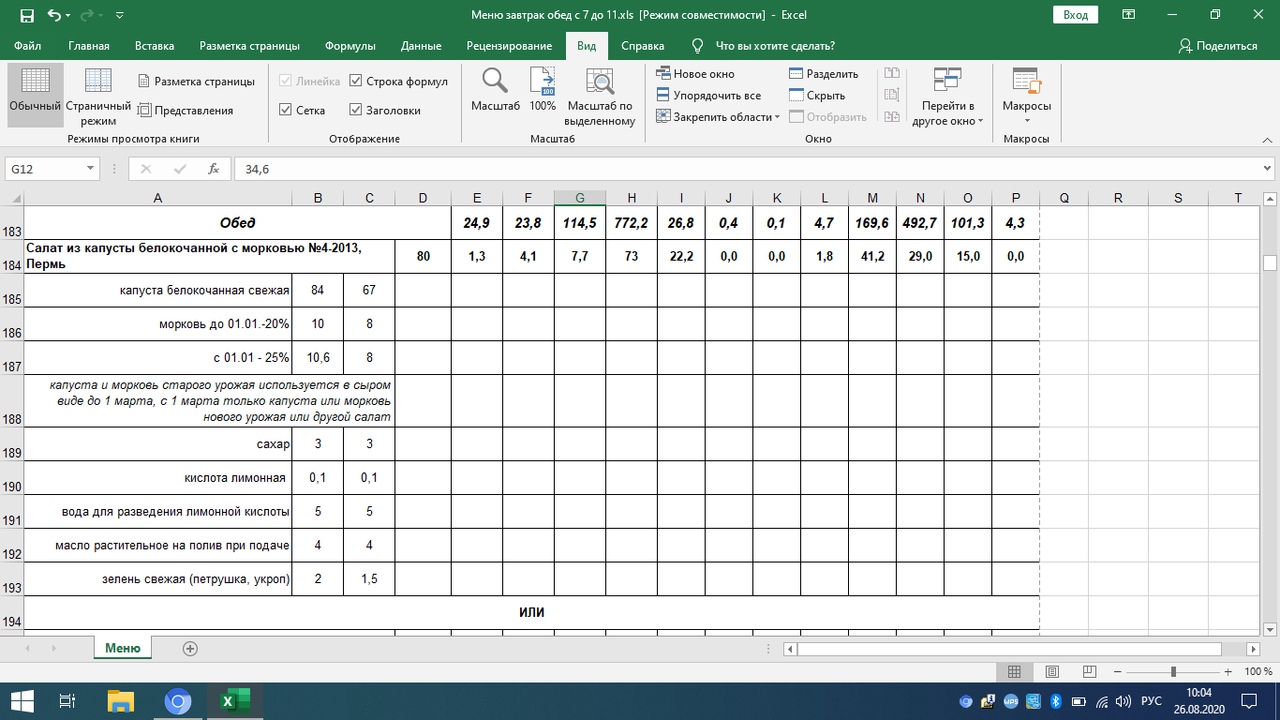Click the Sign in (Вход) button
This screenshot has width=1280, height=720.
tap(1075, 15)
